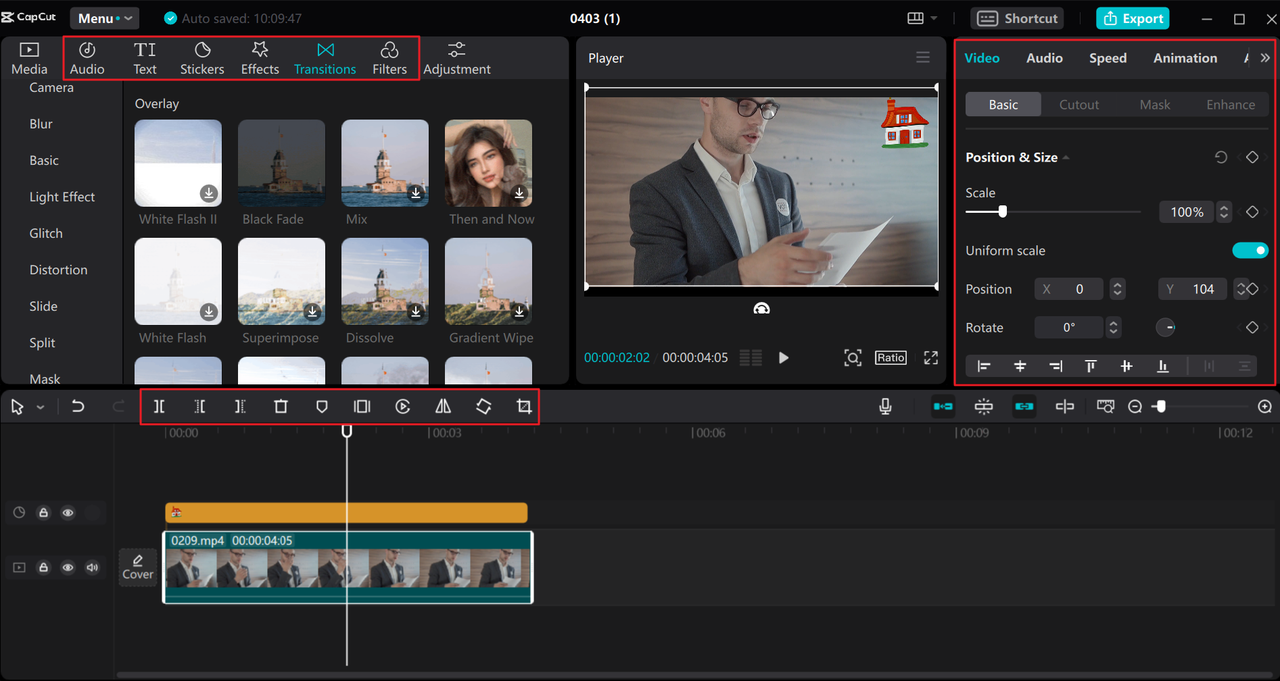Hide the overlay track with eye icon

point(68,513)
